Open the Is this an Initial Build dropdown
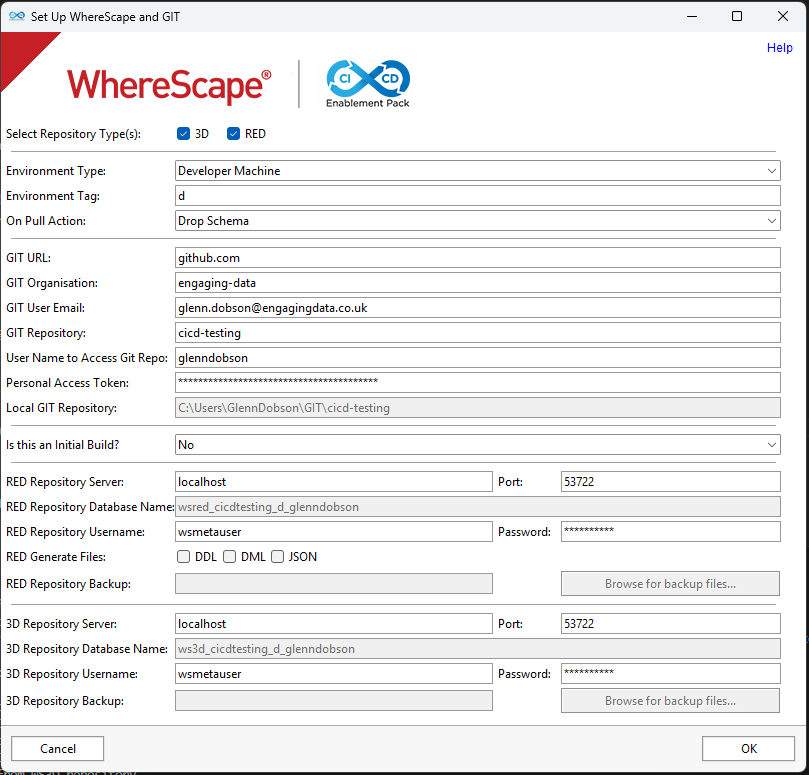Viewport: 809px width, 775px height. (x=477, y=445)
